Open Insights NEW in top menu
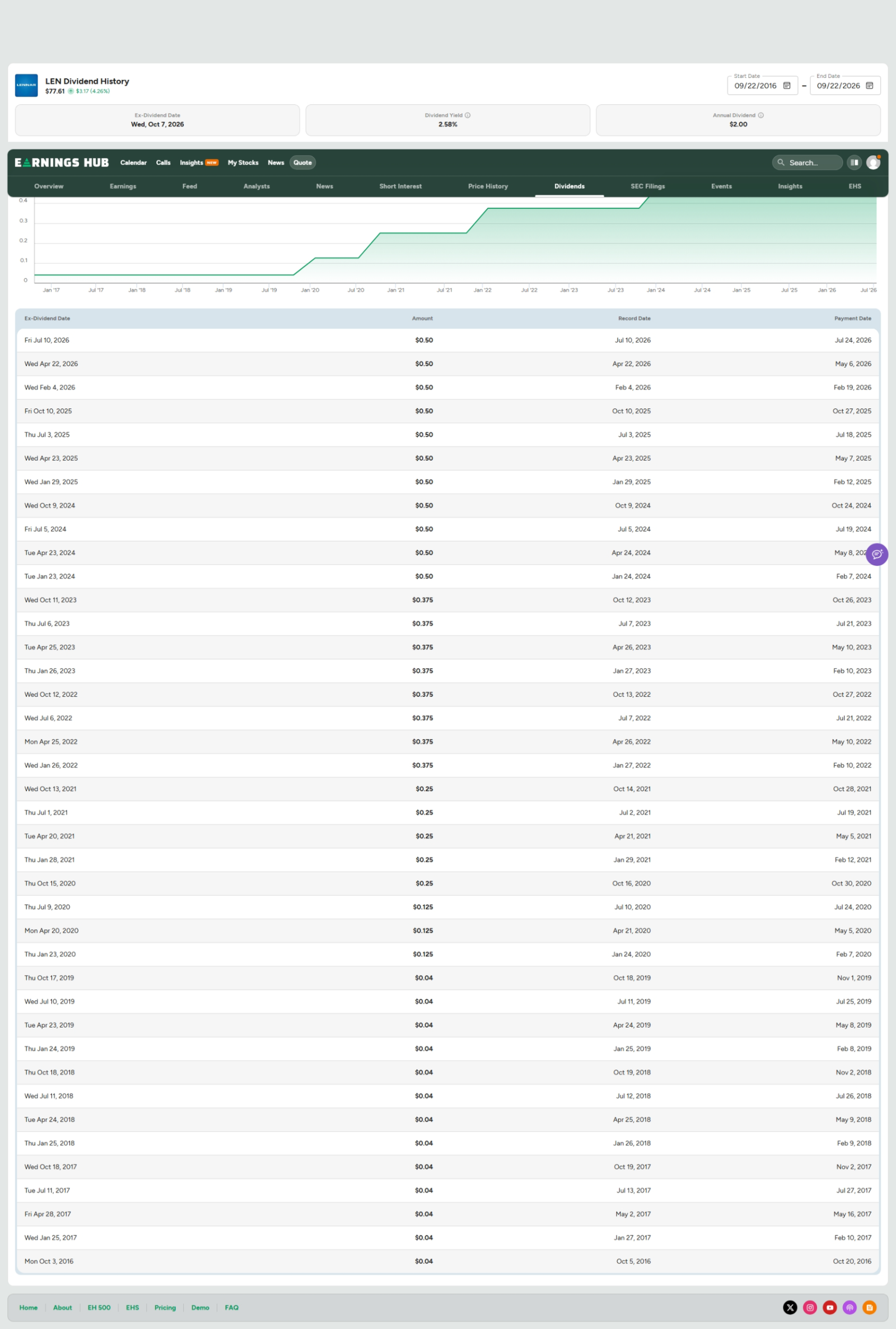The height and width of the screenshot is (1329, 896). point(199,163)
